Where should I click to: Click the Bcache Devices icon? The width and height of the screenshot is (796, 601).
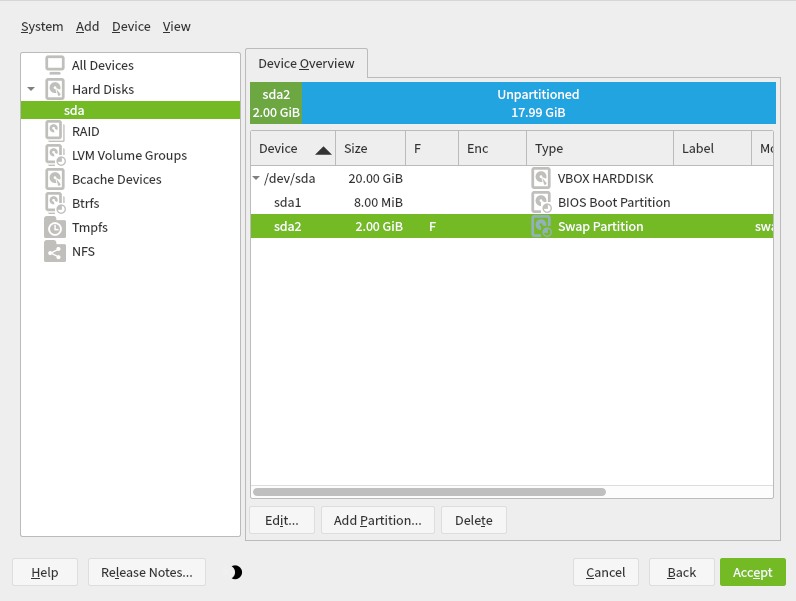tap(55, 179)
